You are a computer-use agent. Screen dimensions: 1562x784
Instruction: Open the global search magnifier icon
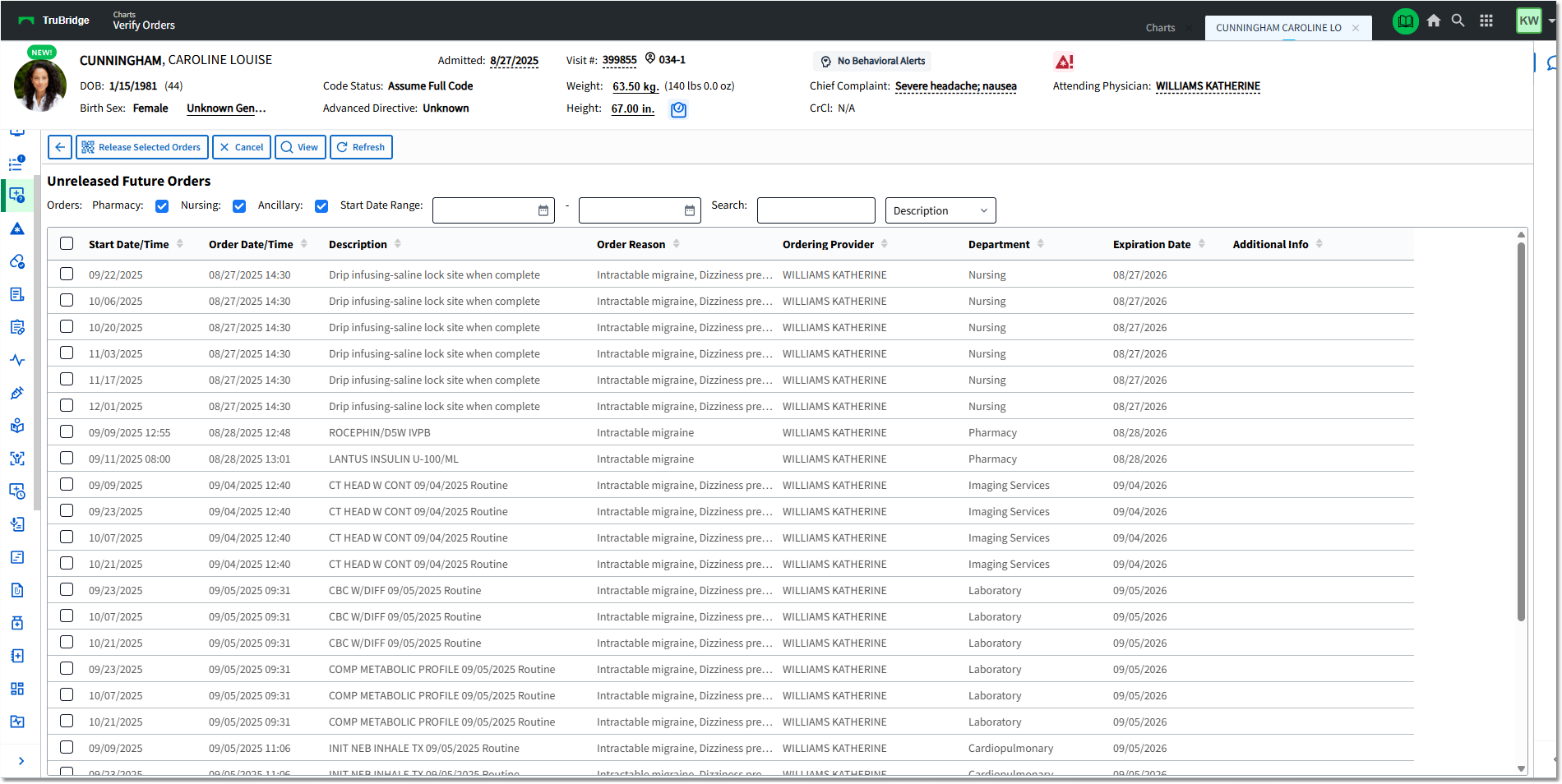click(1458, 21)
